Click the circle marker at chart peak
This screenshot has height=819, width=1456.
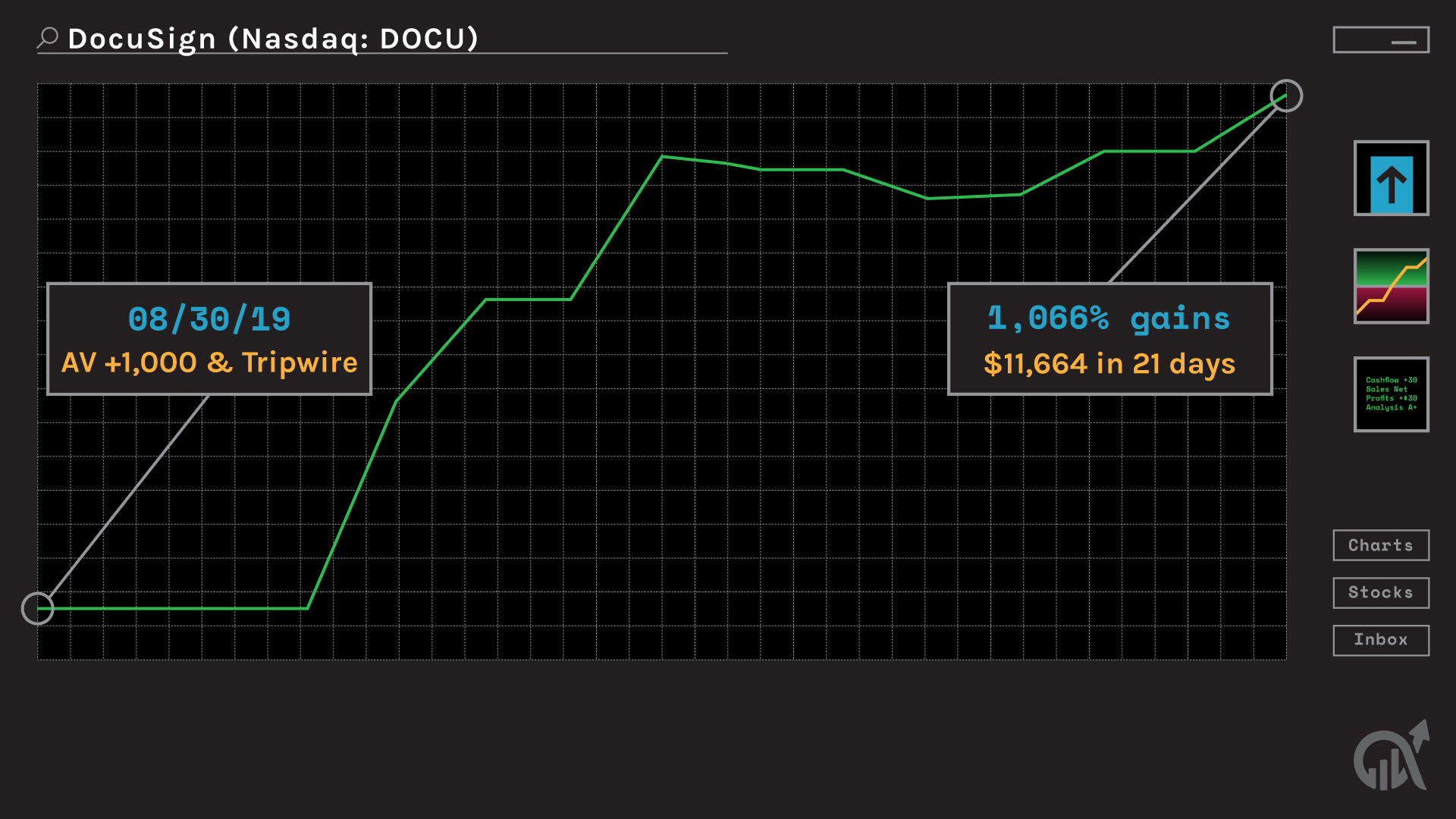click(x=1286, y=96)
